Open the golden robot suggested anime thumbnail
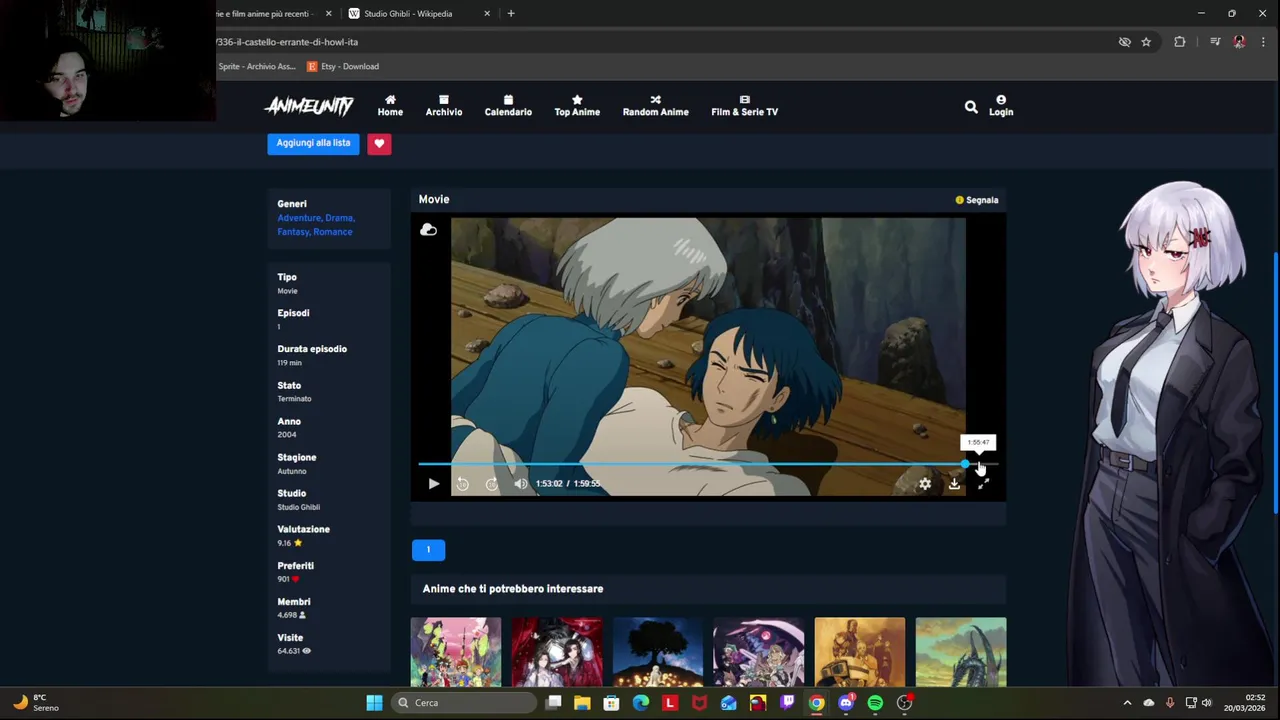The height and width of the screenshot is (720, 1280). point(860,652)
